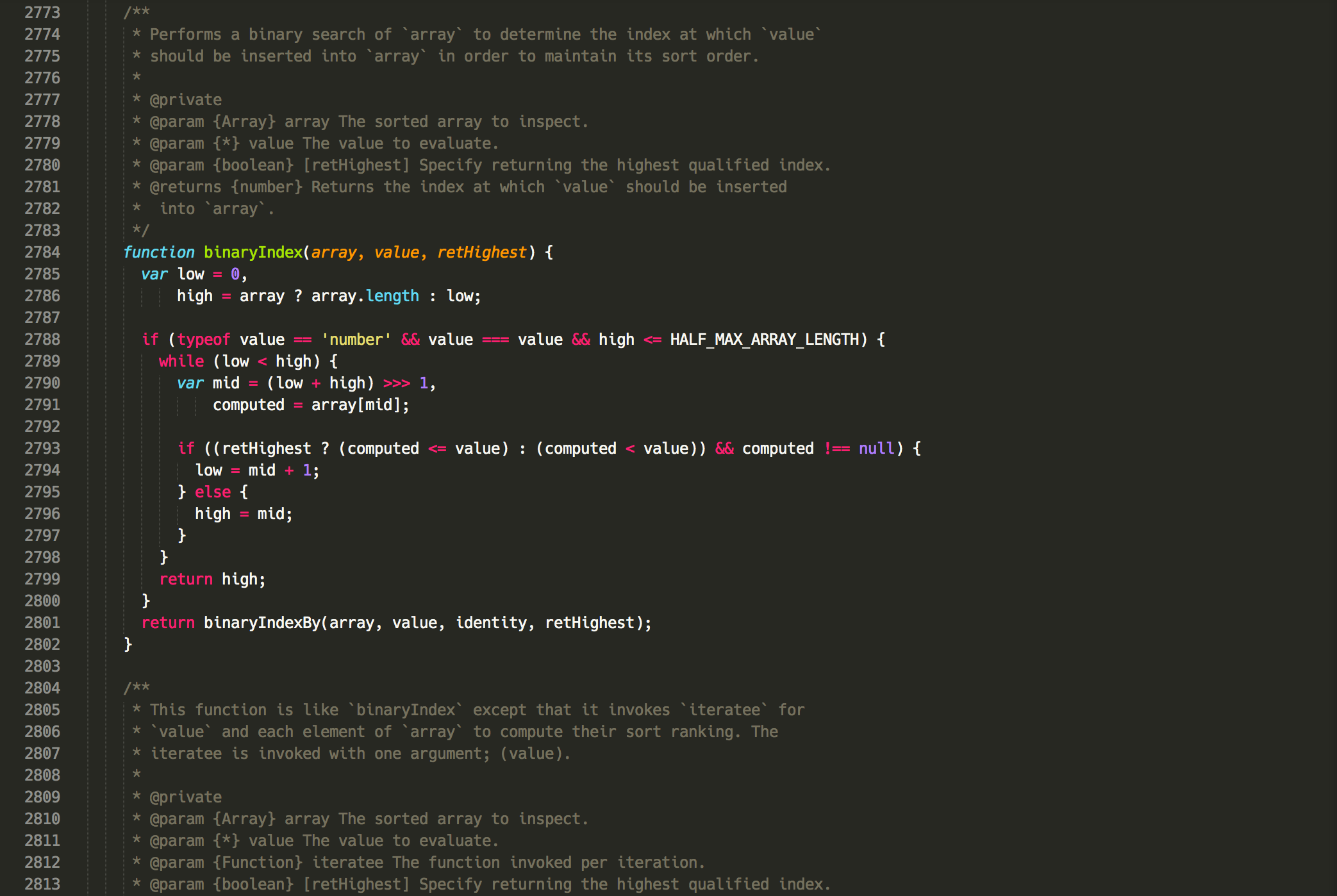Click line number 2793 in the gutter

coord(42,449)
